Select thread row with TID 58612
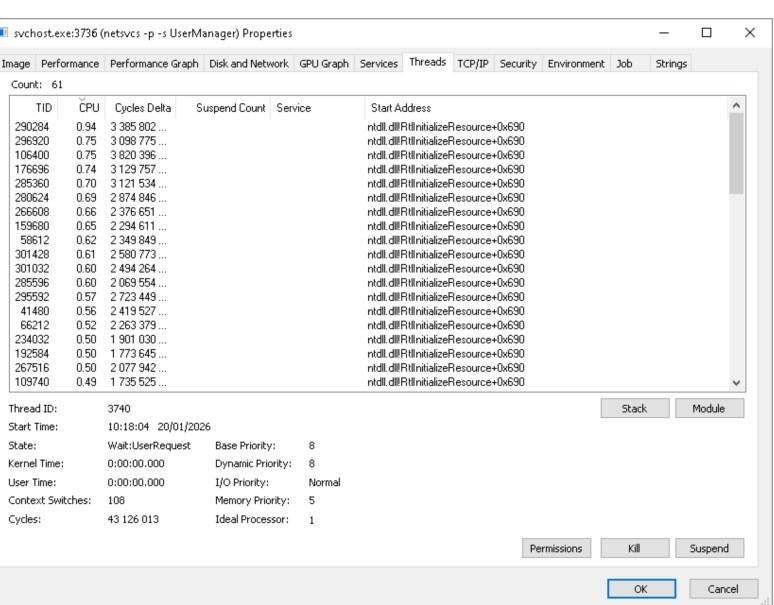774x605 pixels. coord(368,240)
